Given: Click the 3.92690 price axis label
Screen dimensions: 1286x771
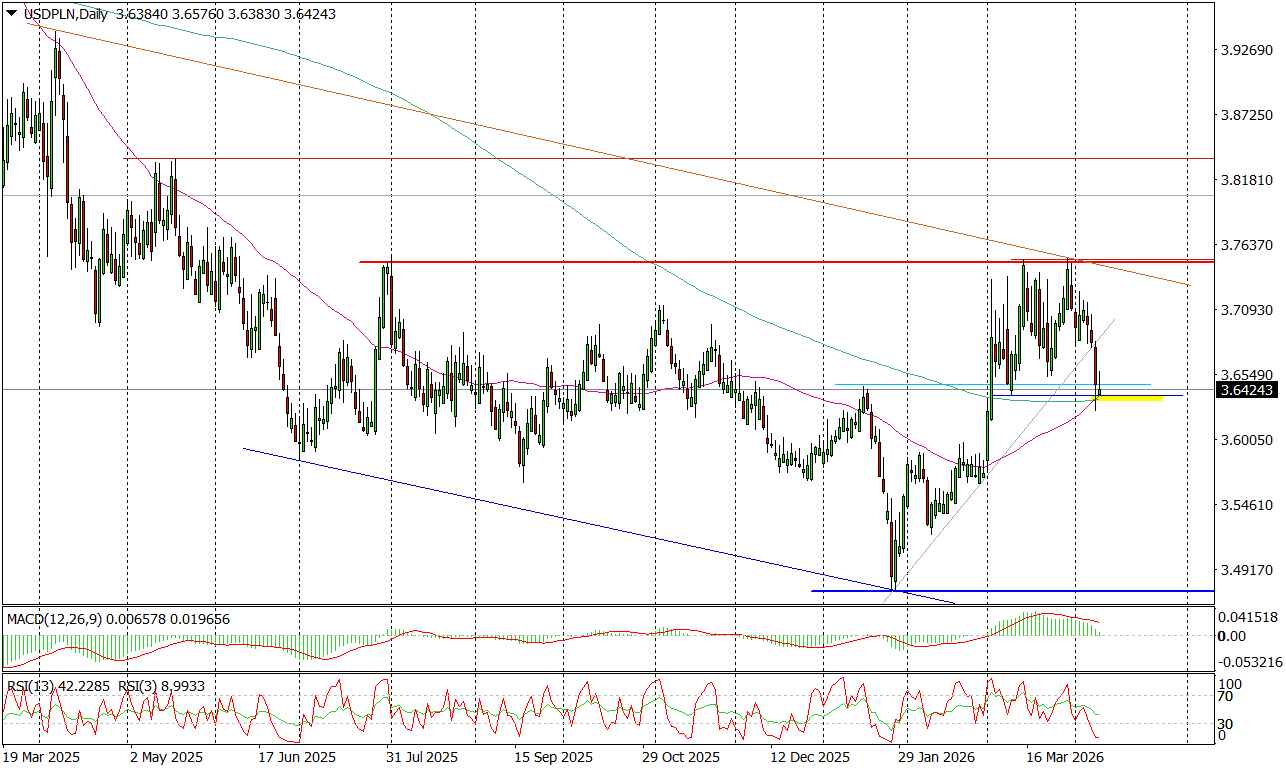Looking at the screenshot, I should coord(1246,51).
